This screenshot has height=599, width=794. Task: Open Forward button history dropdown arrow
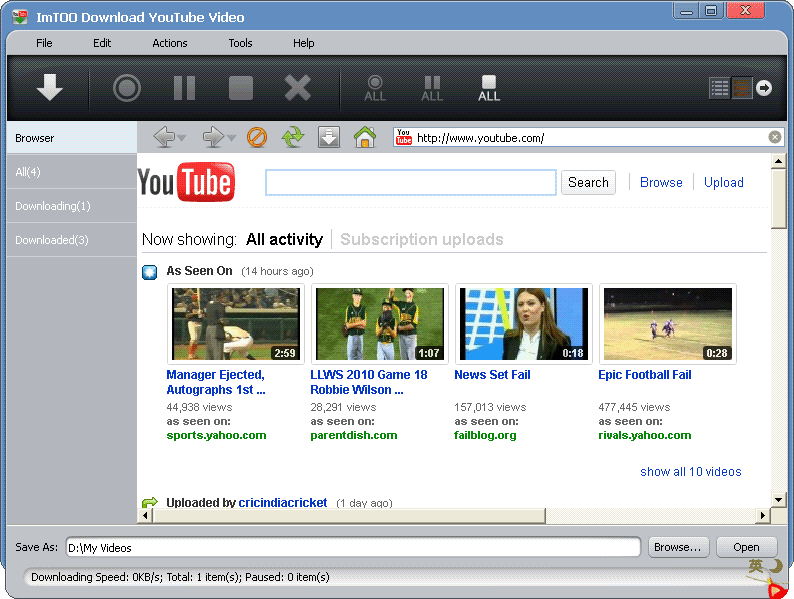[x=231, y=138]
